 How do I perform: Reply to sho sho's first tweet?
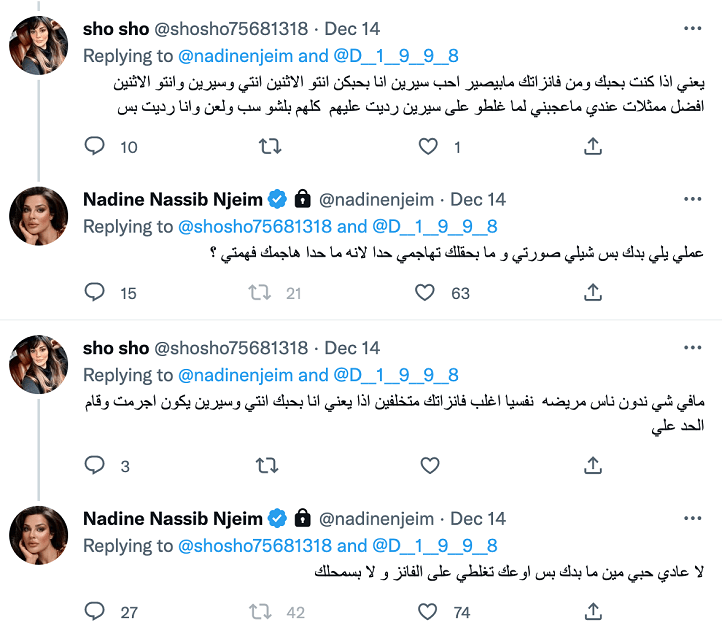95,147
